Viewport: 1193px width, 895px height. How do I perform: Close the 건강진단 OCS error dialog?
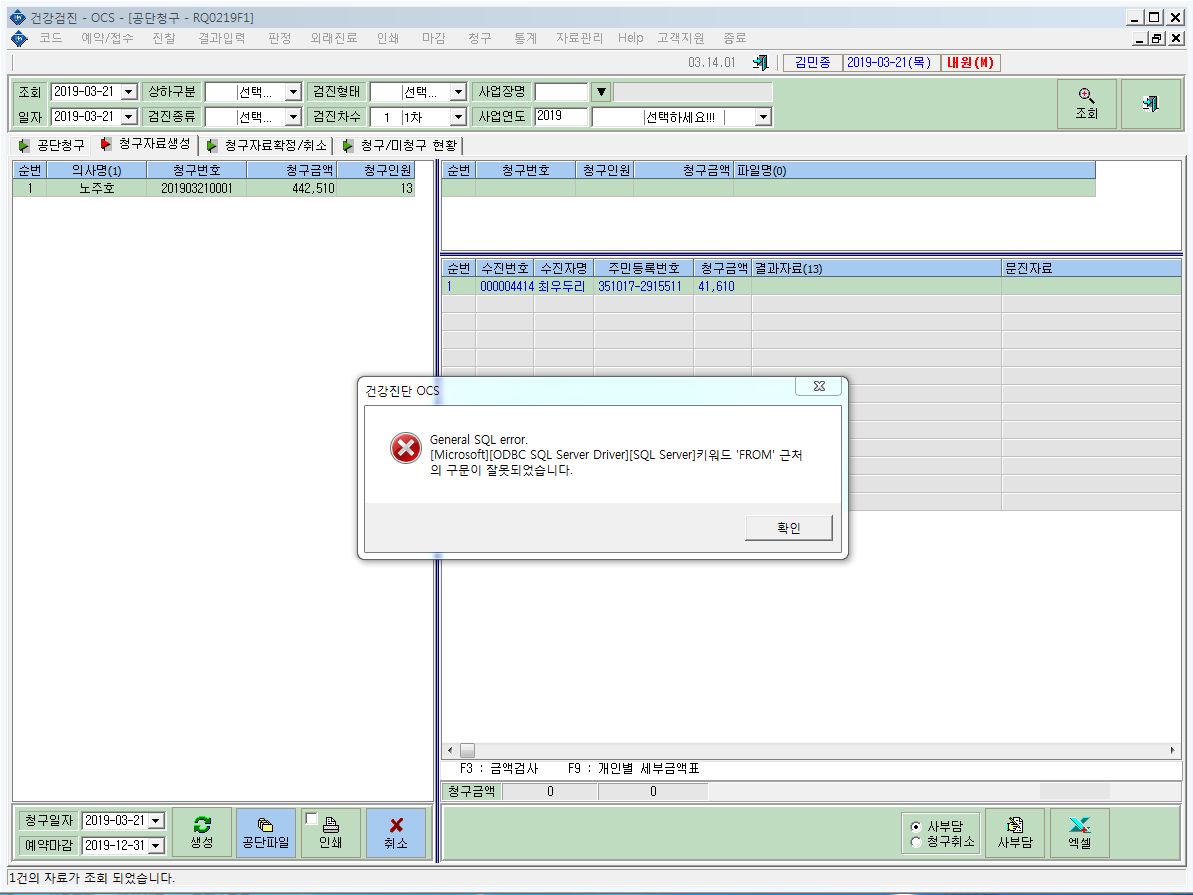pos(819,387)
